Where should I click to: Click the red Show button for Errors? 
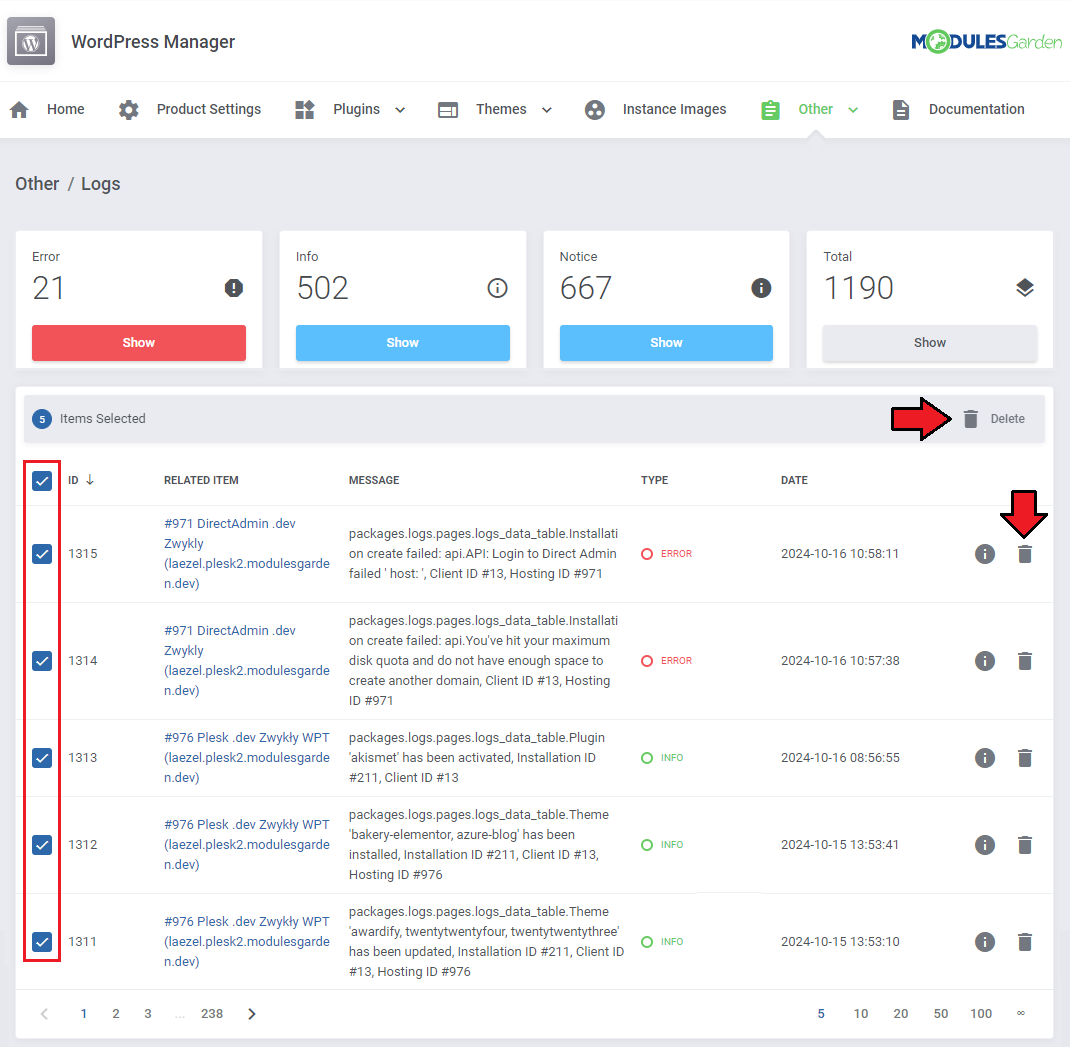pos(139,343)
